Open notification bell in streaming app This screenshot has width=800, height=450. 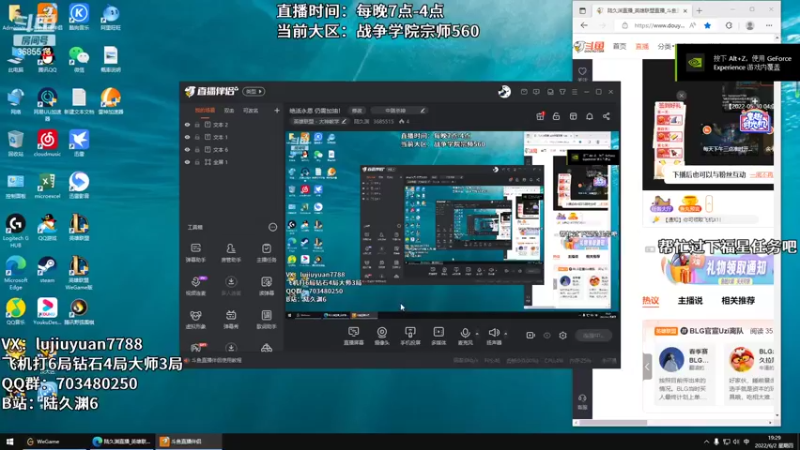(589, 116)
